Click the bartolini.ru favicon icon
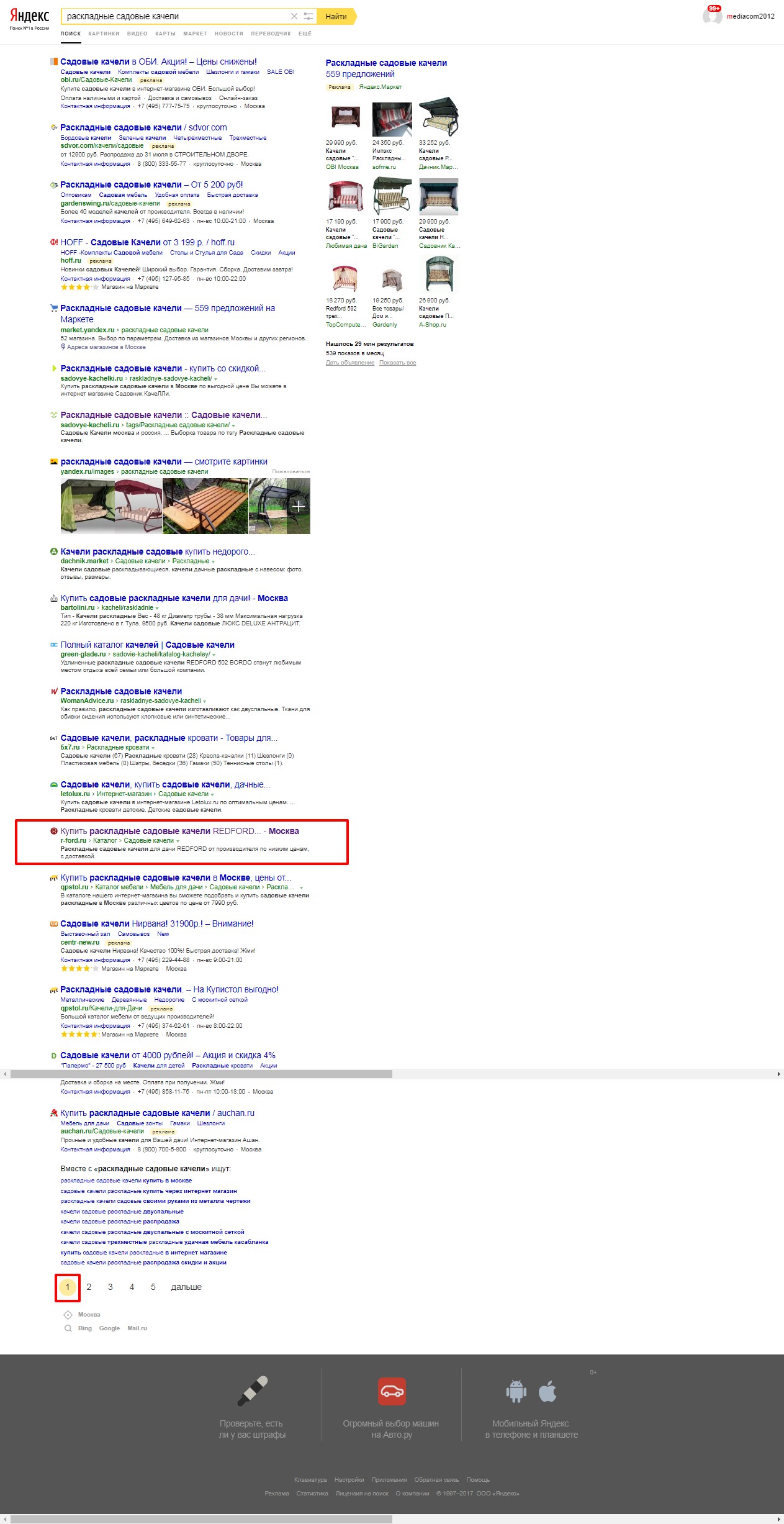This screenshot has width=784, height=1524. point(54,598)
